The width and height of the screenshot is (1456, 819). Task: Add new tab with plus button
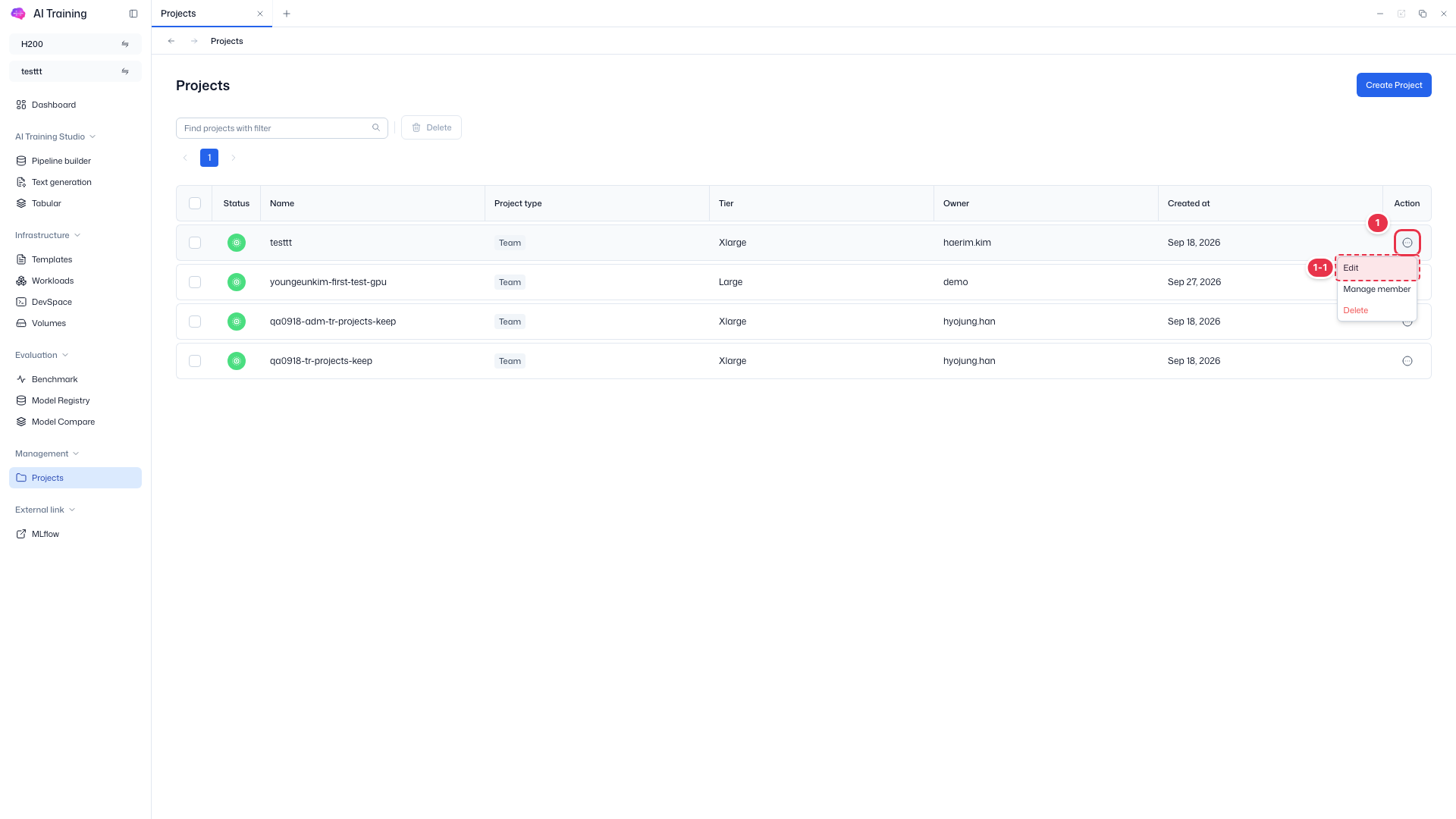(x=287, y=14)
